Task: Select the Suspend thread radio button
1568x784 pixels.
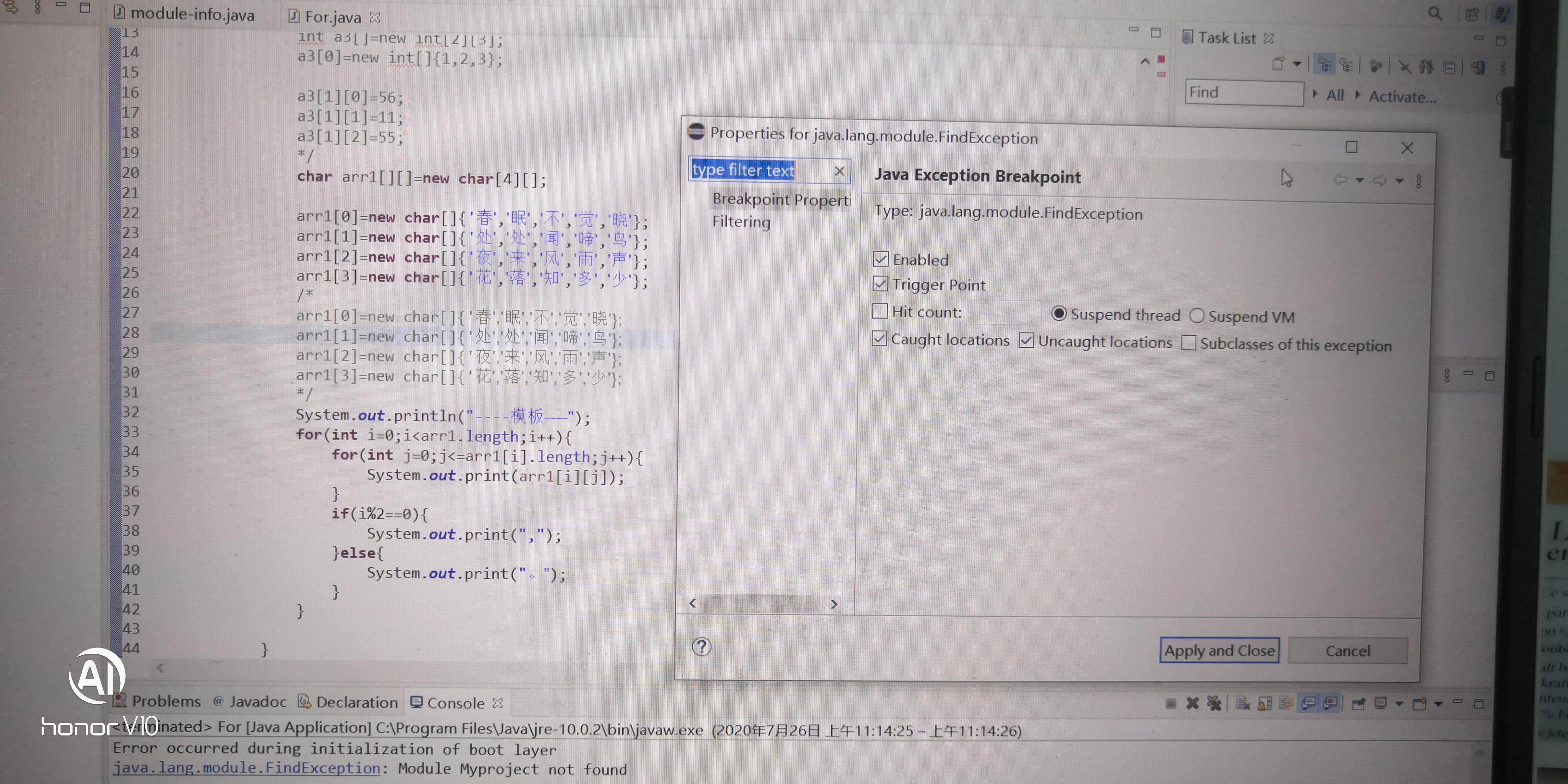Action: pyautogui.click(x=1058, y=314)
